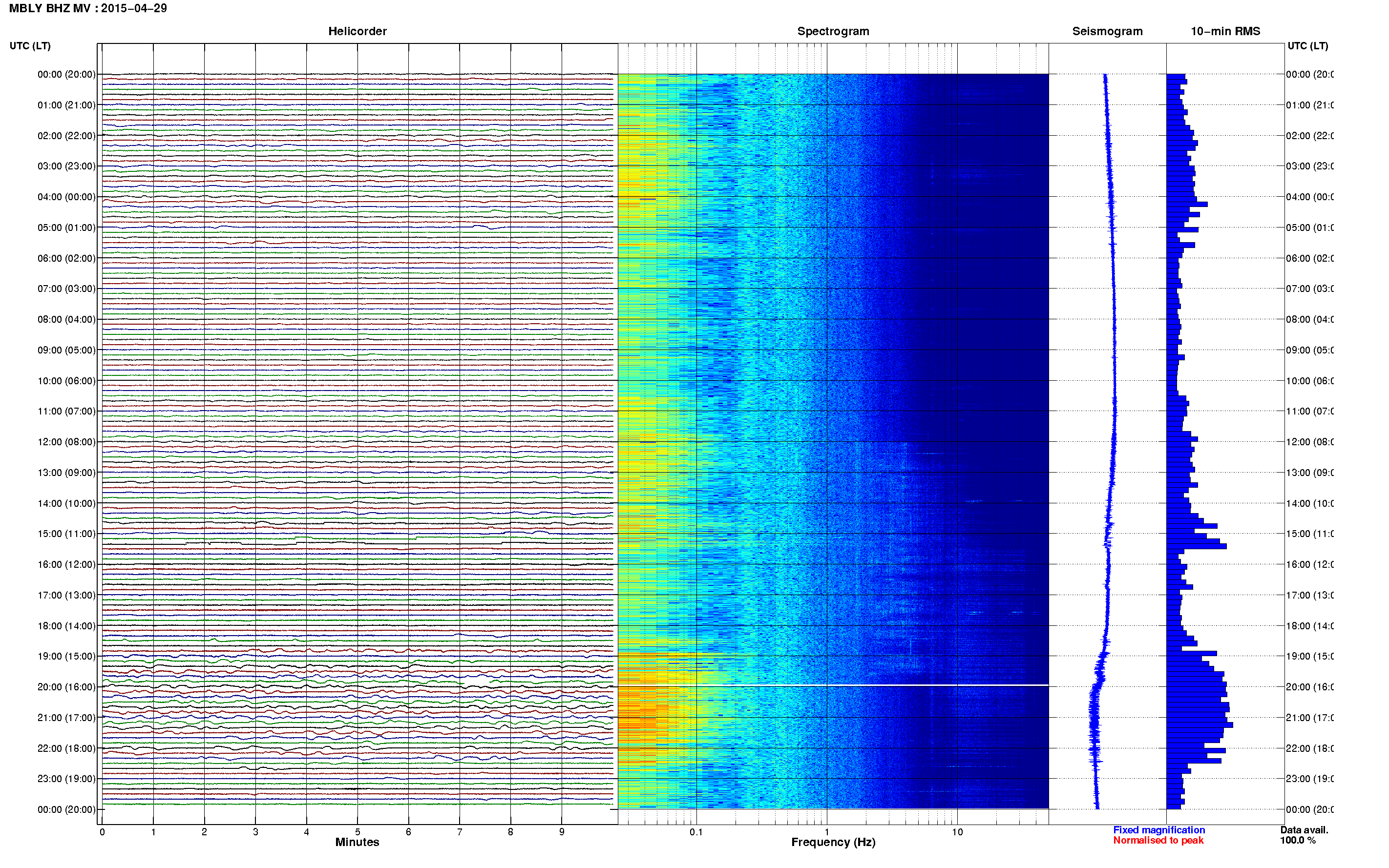This screenshot has height=868, width=1389.
Task: Click the right-side '12:00 (08:' time label
Action: click(x=1310, y=442)
